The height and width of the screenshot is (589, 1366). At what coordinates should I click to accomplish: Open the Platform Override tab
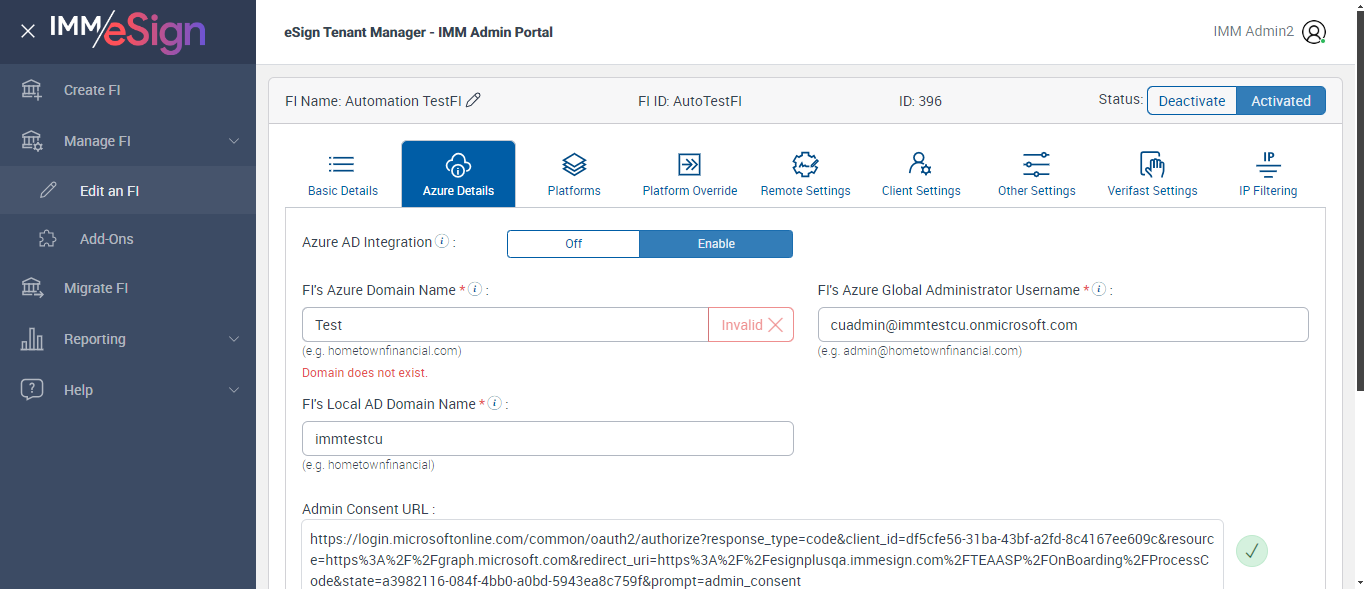click(x=690, y=174)
